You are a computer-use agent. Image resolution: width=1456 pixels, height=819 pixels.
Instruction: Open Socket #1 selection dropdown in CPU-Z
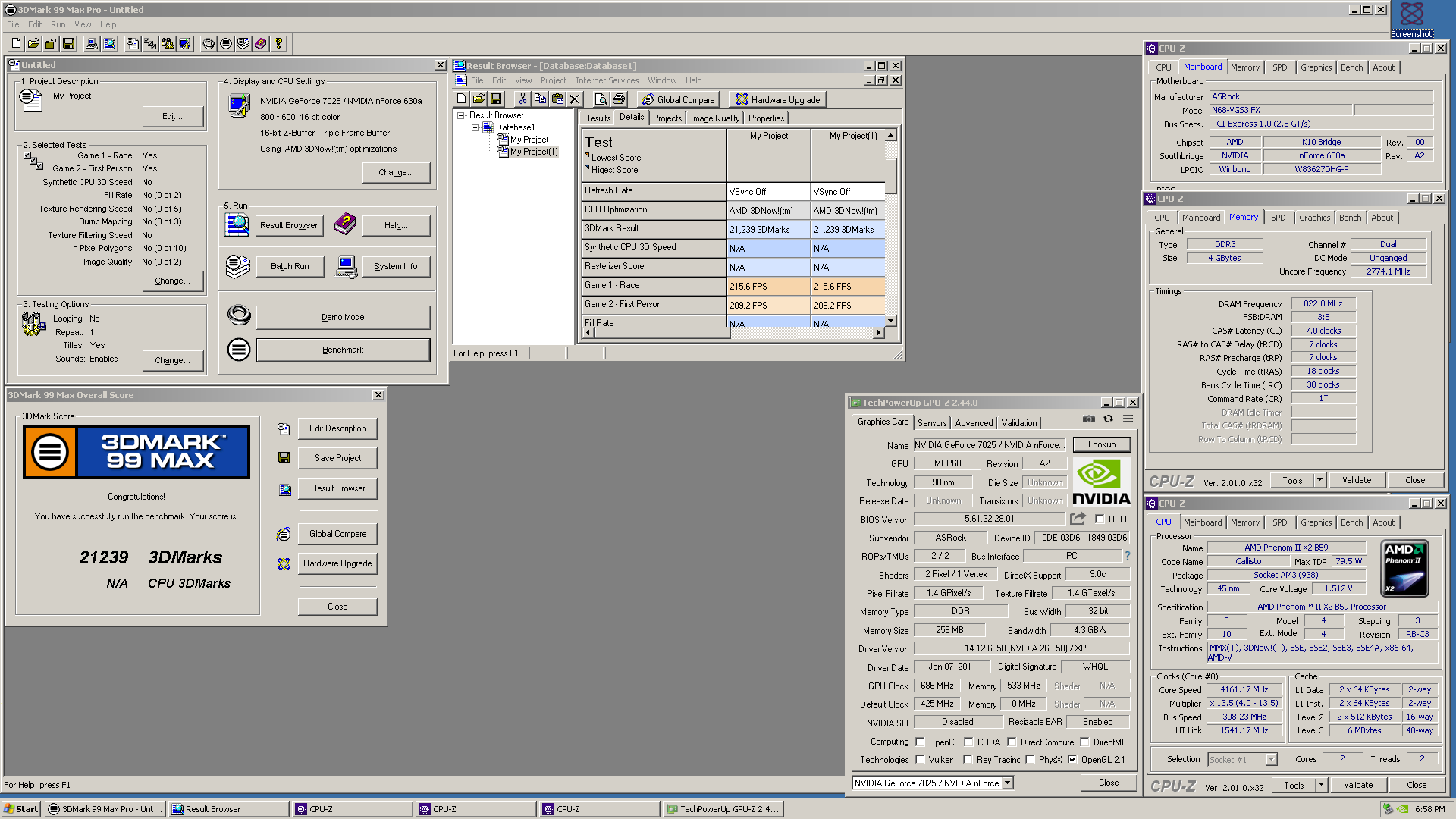[1272, 759]
